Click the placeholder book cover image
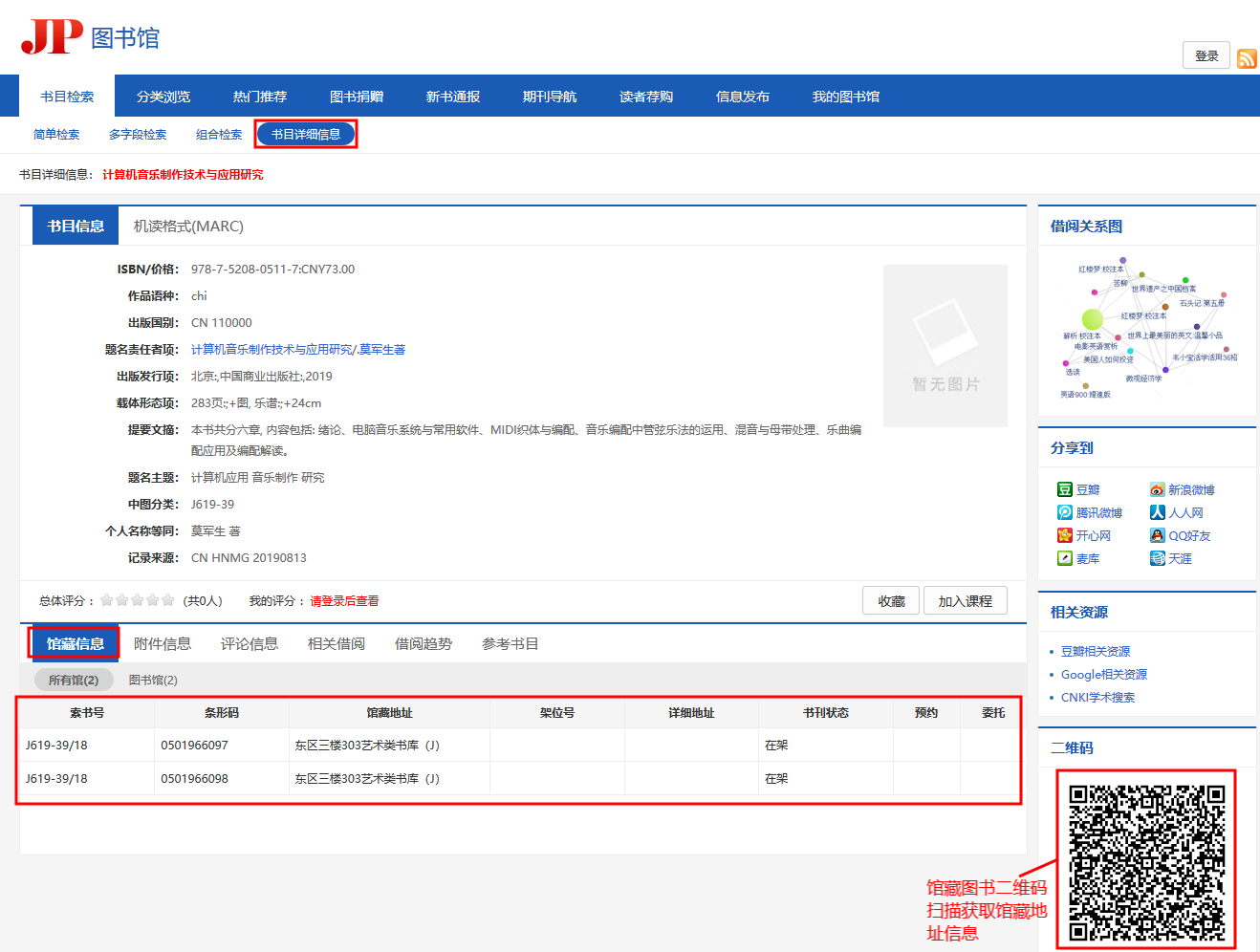 (x=945, y=346)
